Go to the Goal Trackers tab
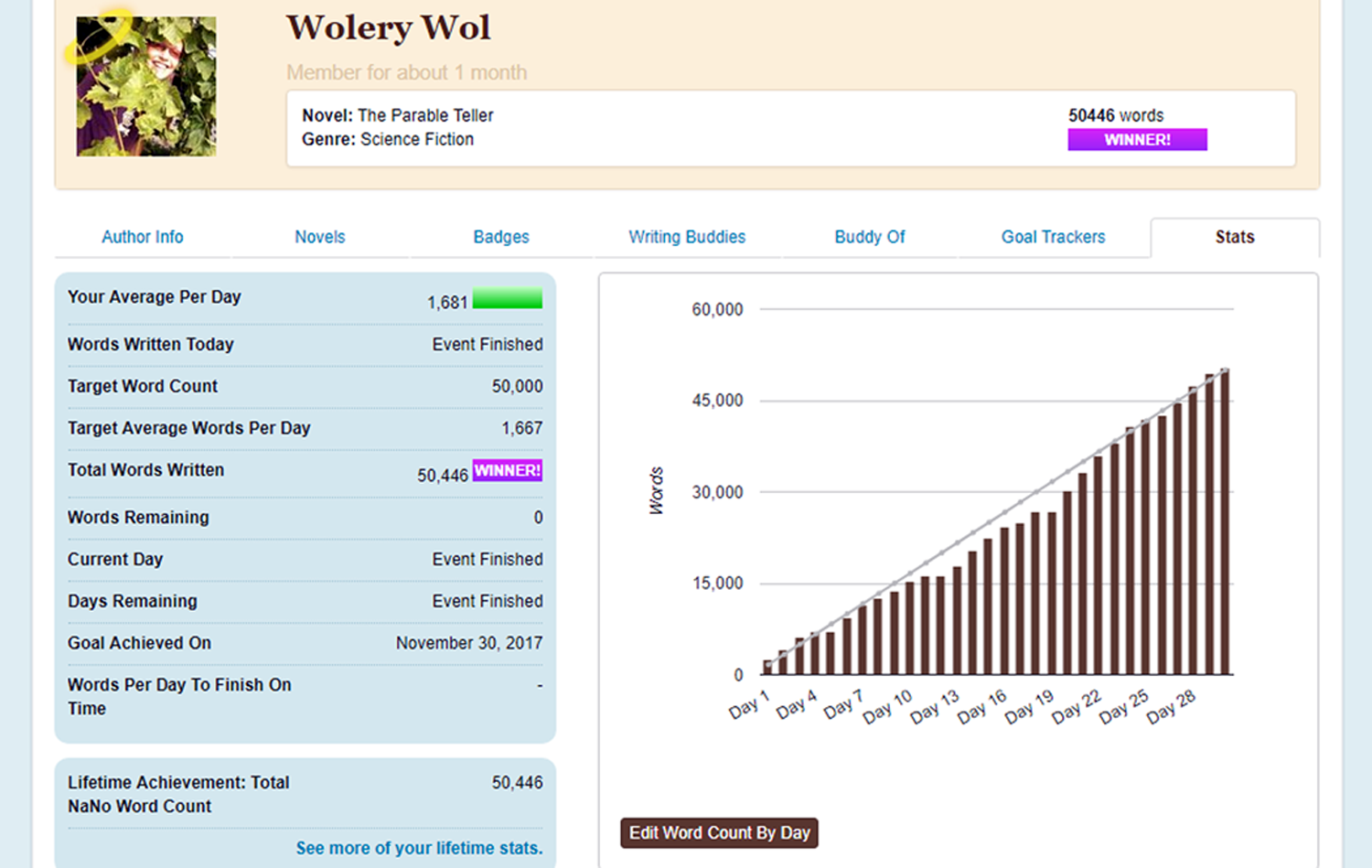The height and width of the screenshot is (868, 1372). point(1053,237)
